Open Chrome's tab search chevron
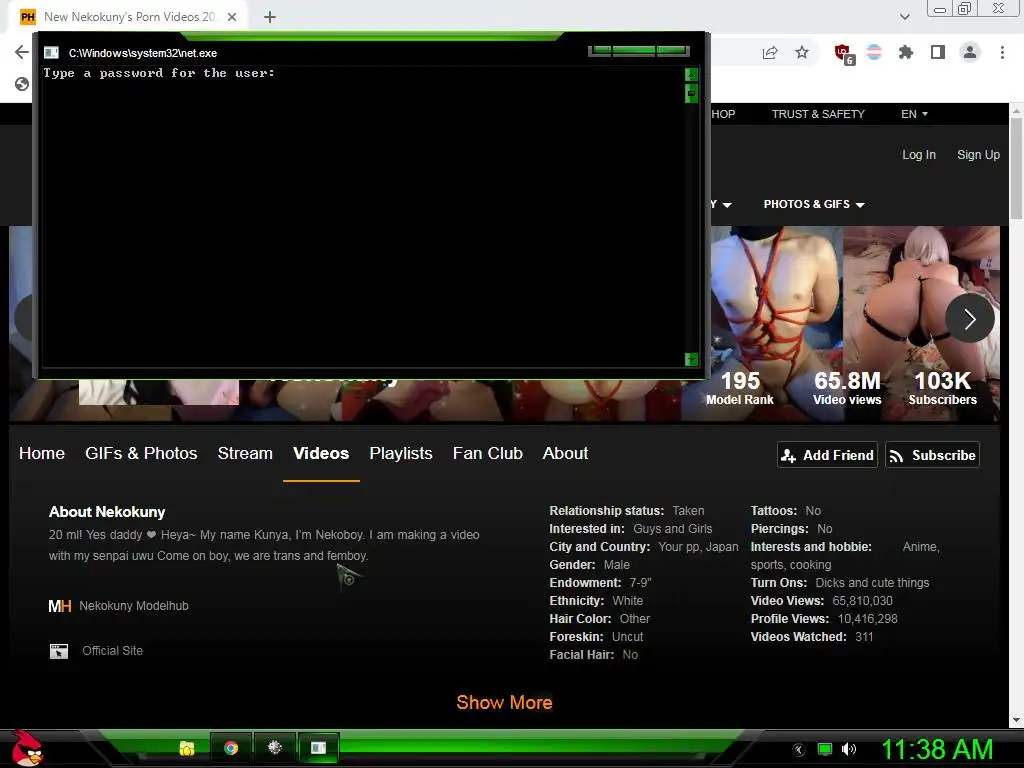 904,17
